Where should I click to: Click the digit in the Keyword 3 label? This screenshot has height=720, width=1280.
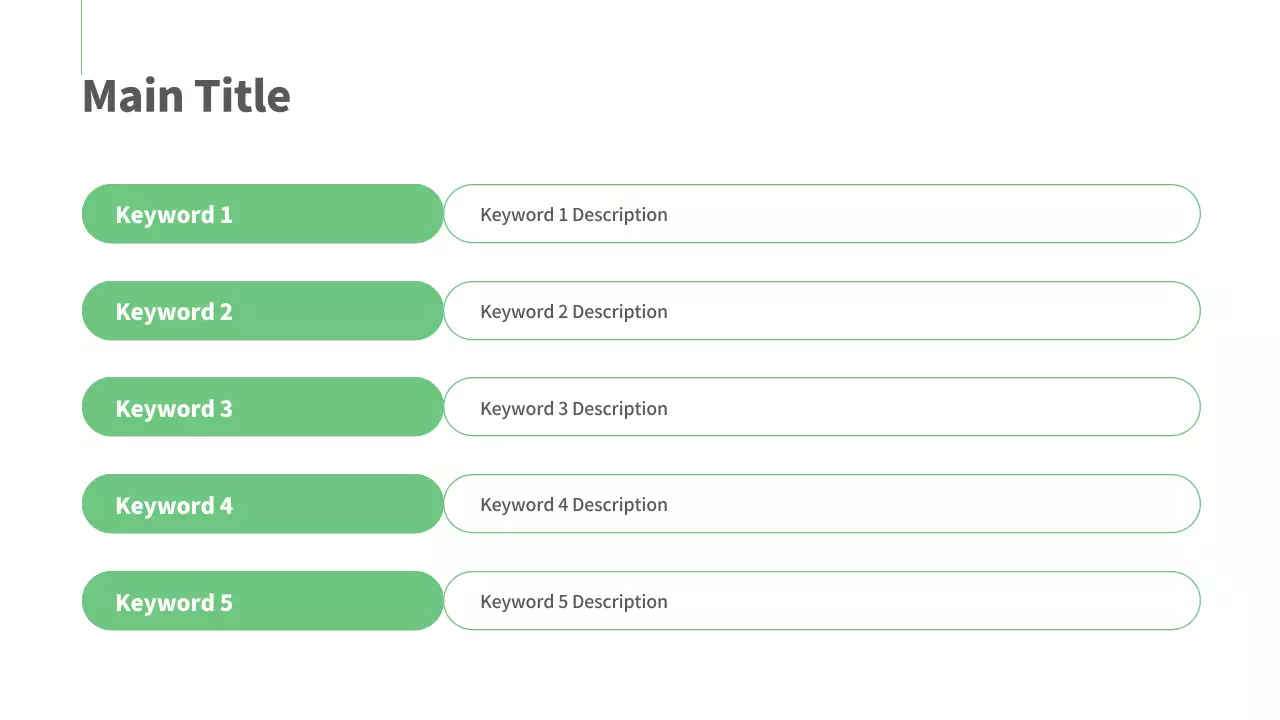[226, 409]
